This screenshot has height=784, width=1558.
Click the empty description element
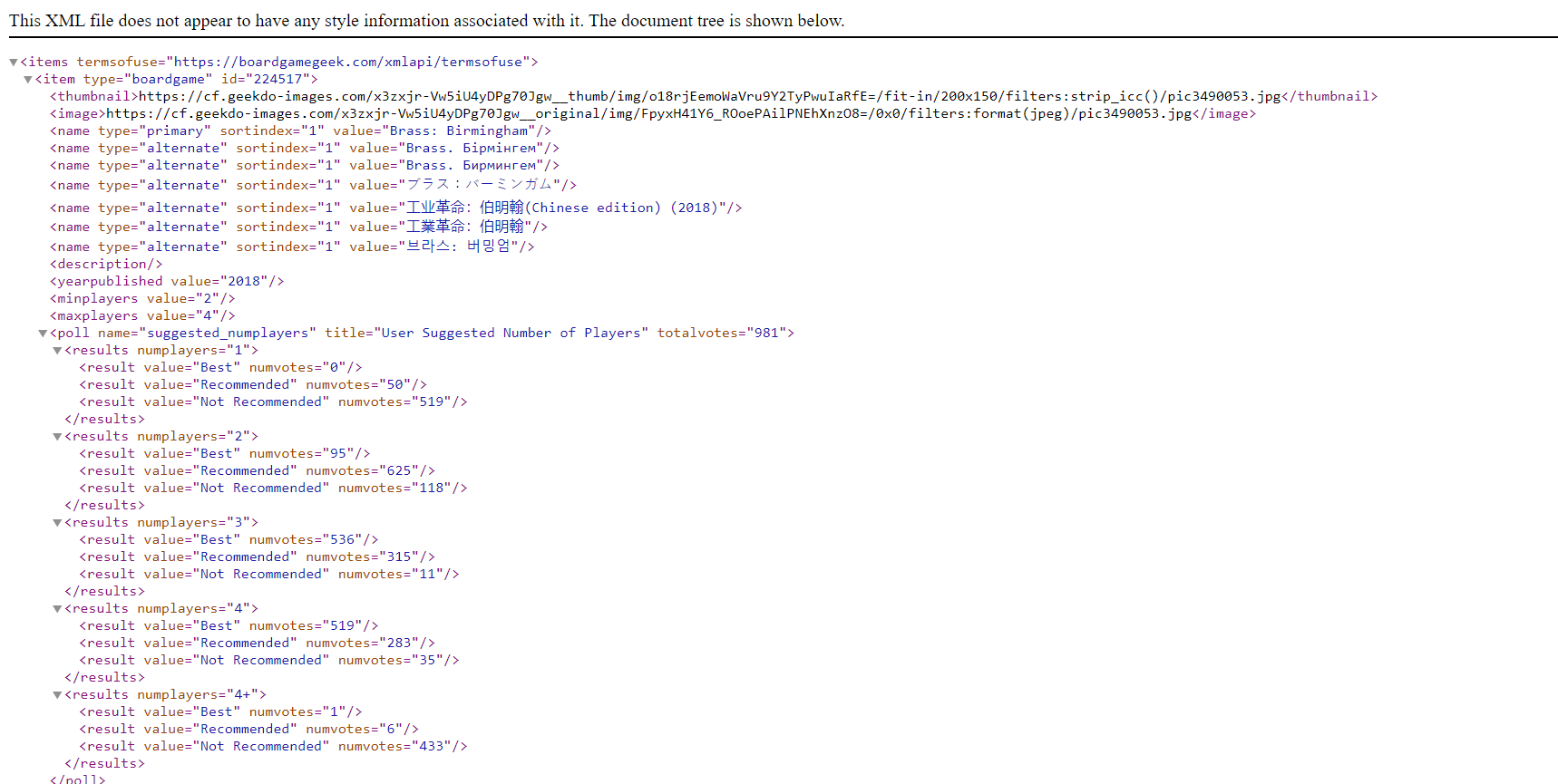(106, 264)
